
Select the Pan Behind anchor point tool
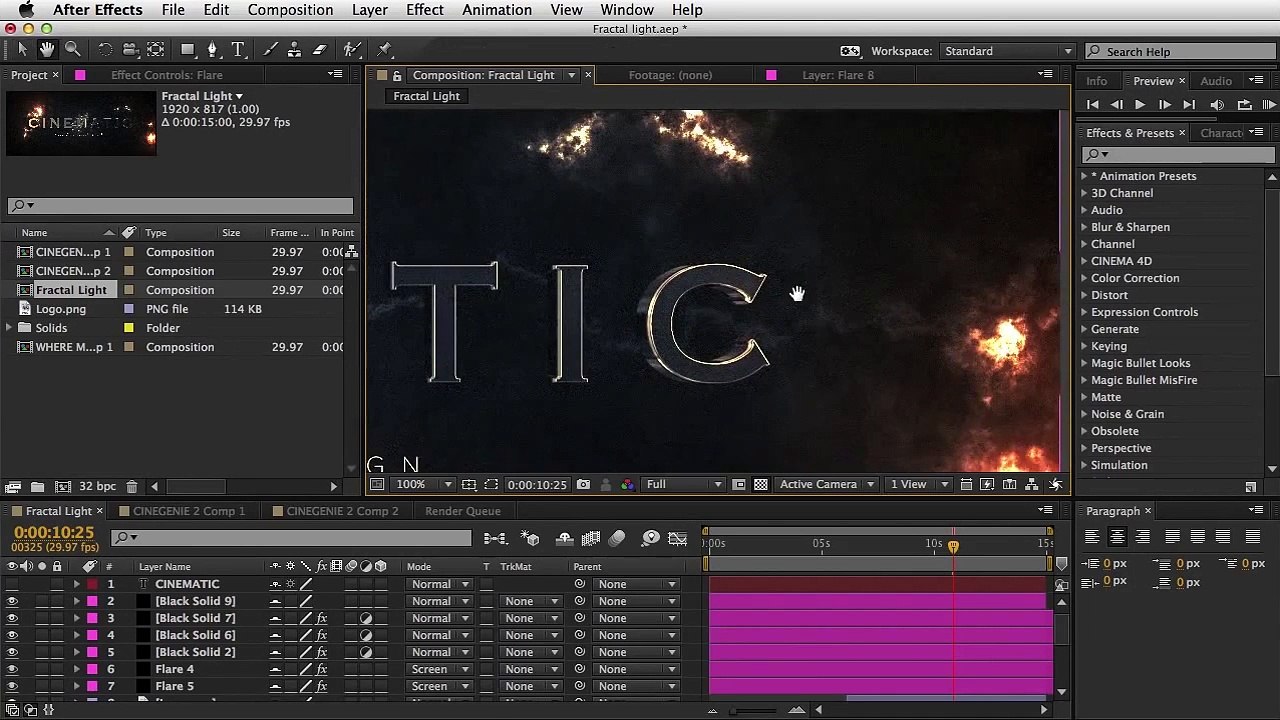[x=156, y=49]
